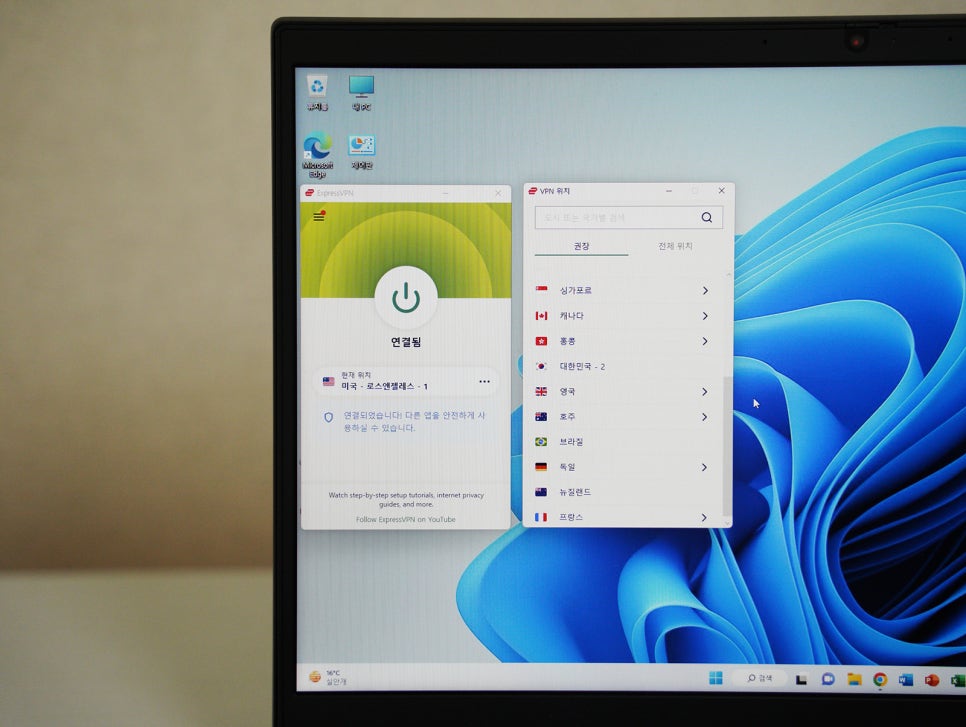This screenshot has height=727, width=966.
Task: Expand the Singapore server list chevron
Action: pyautogui.click(x=705, y=291)
